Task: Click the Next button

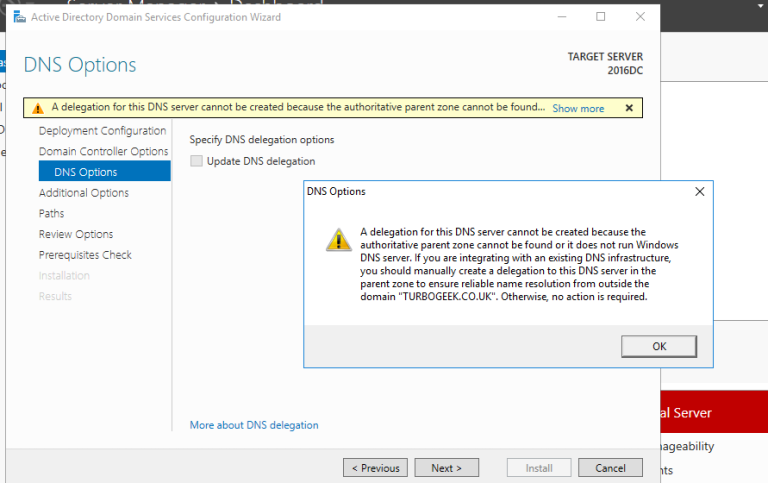Action: coord(447,468)
